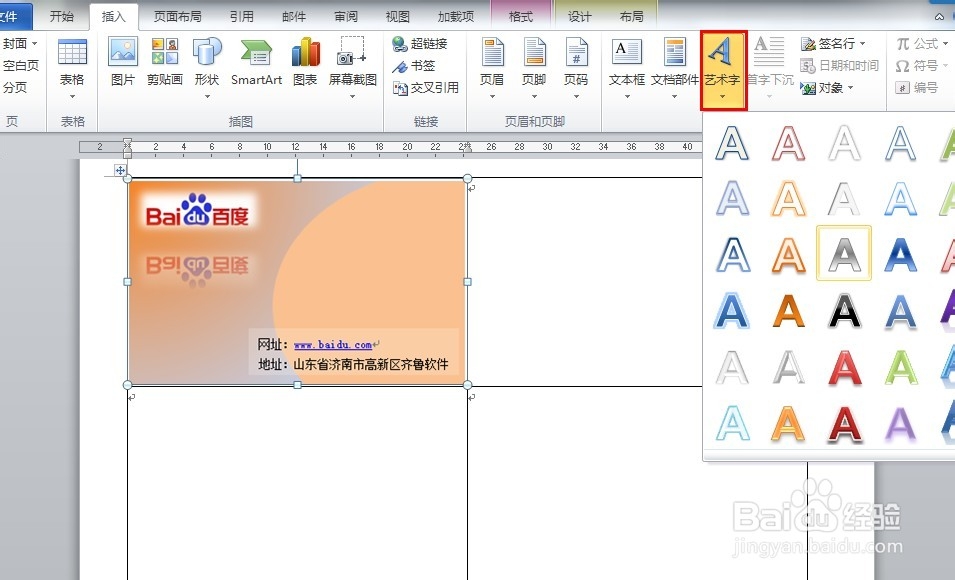955x580 pixels.
Task: Insert a hyperlink (超链接)
Action: pos(420,44)
